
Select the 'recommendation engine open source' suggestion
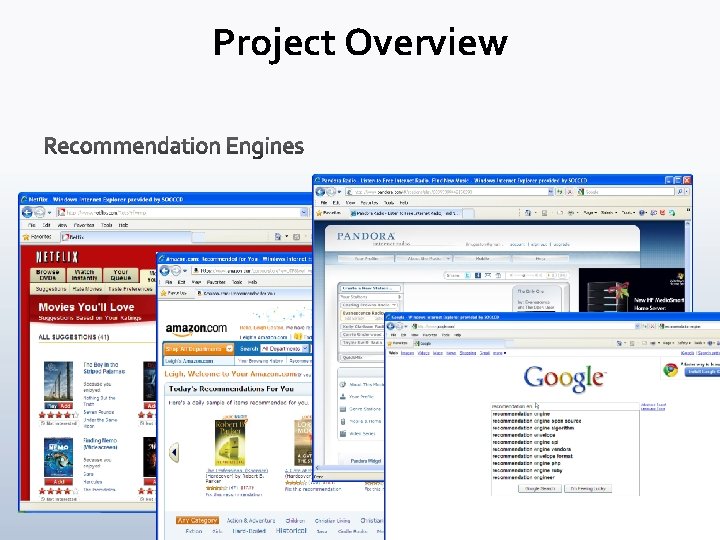(537, 421)
